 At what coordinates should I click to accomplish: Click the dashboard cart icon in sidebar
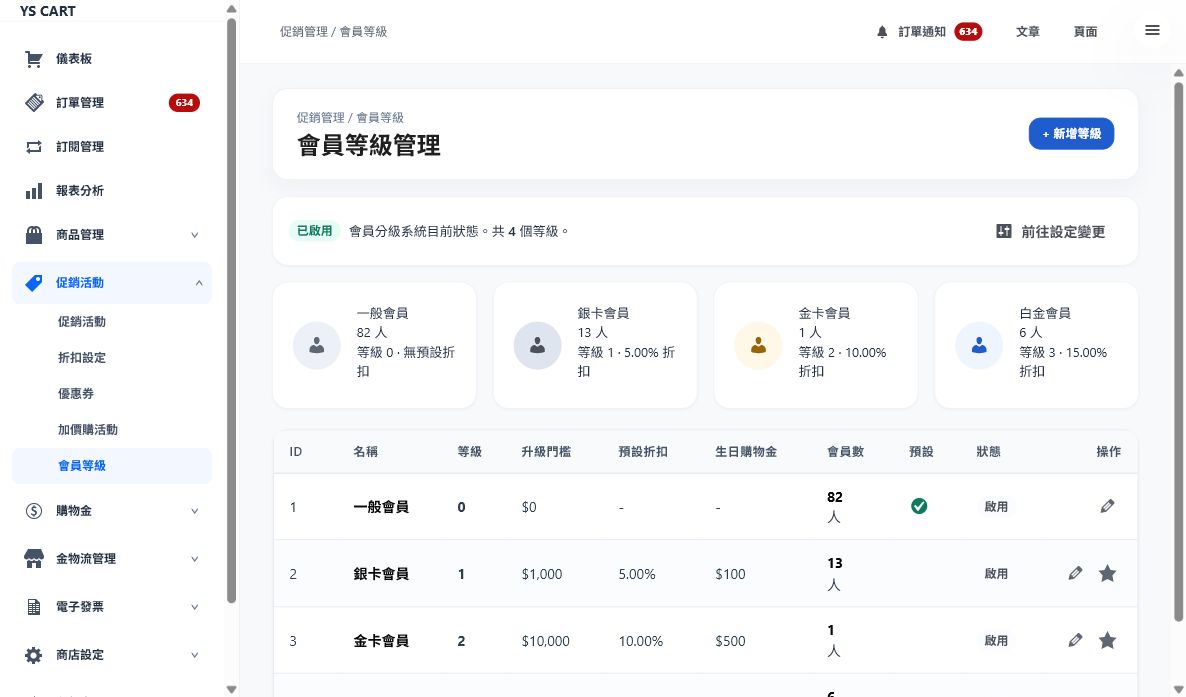pyautogui.click(x=33, y=59)
